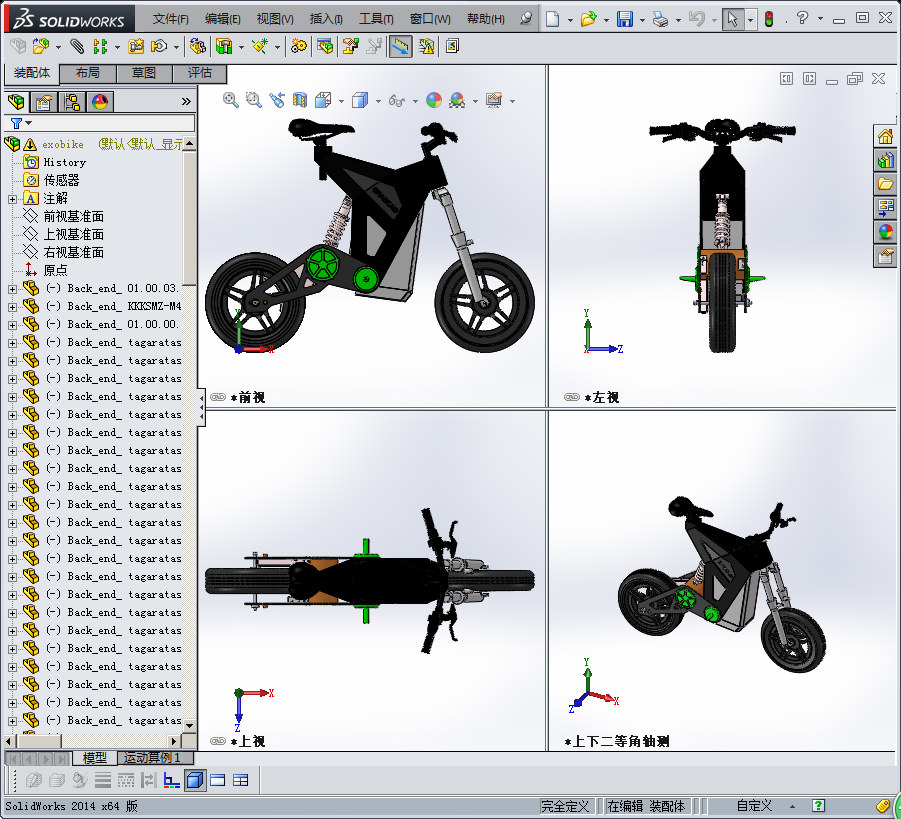Expand the Back_end_ 01.00.03 component node
The image size is (901, 819).
[x=13, y=289]
